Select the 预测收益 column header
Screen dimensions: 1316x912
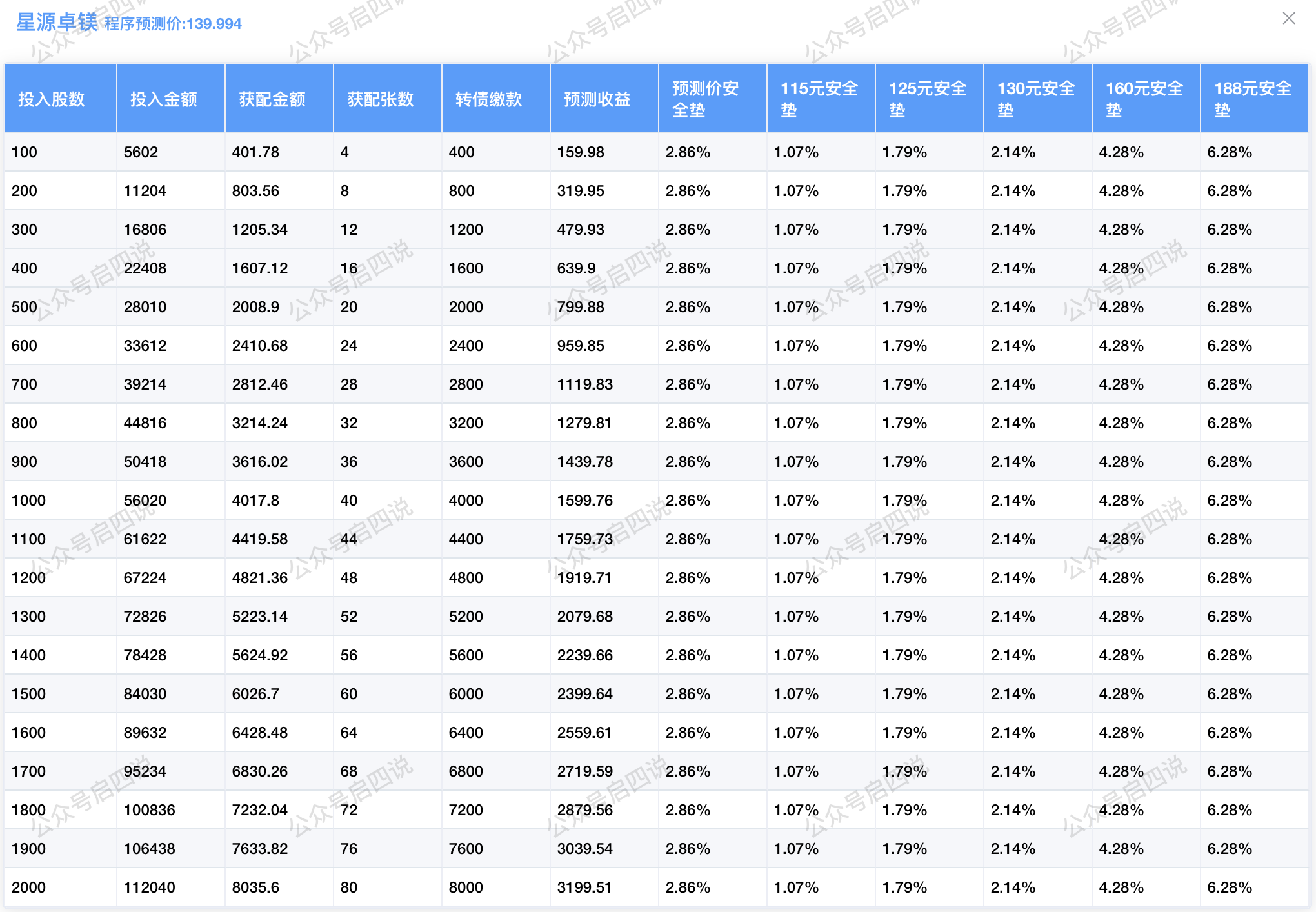tap(597, 99)
